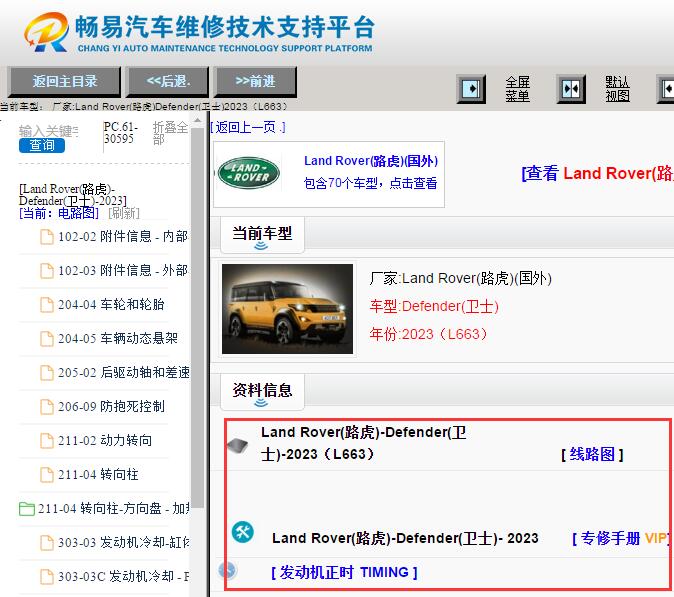The height and width of the screenshot is (597, 674).
Task: Click the Land Rover(路虎)(国外) brand link
Action: point(371,161)
